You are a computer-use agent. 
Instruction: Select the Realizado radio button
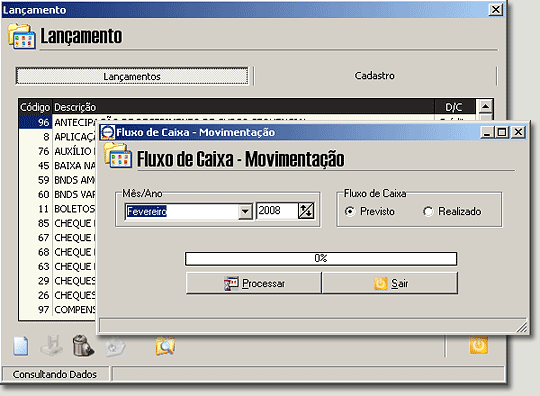(x=428, y=211)
